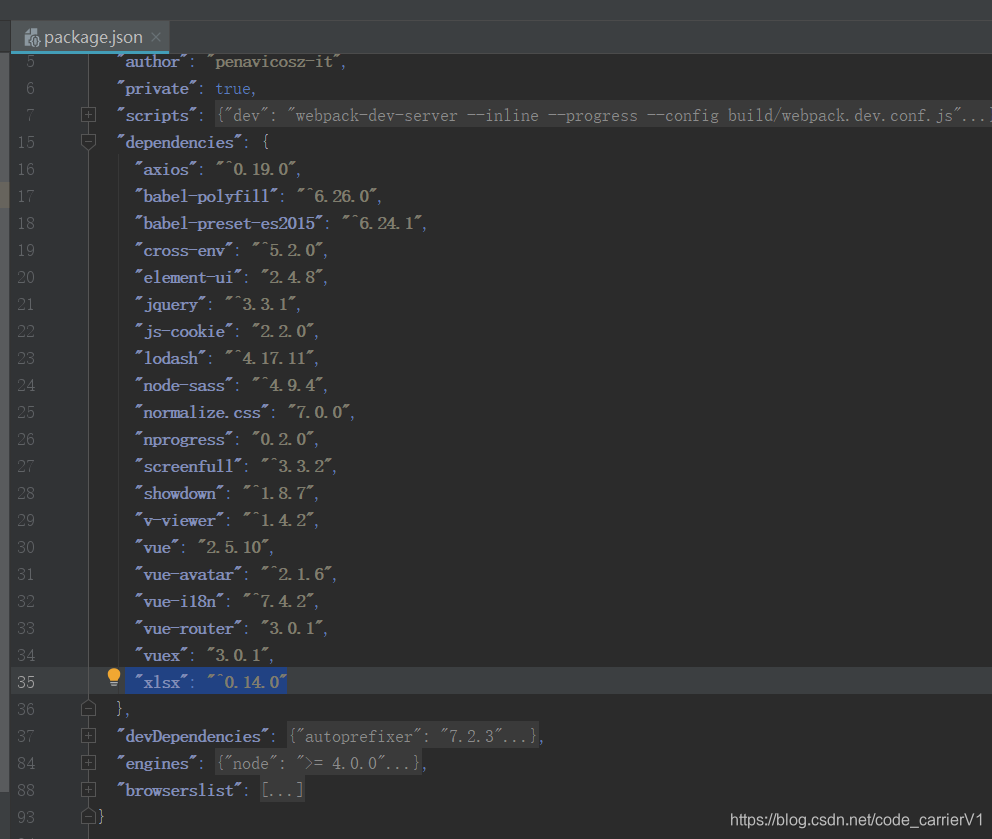Collapse the dependencies block
The image size is (992, 839).
click(x=89, y=142)
